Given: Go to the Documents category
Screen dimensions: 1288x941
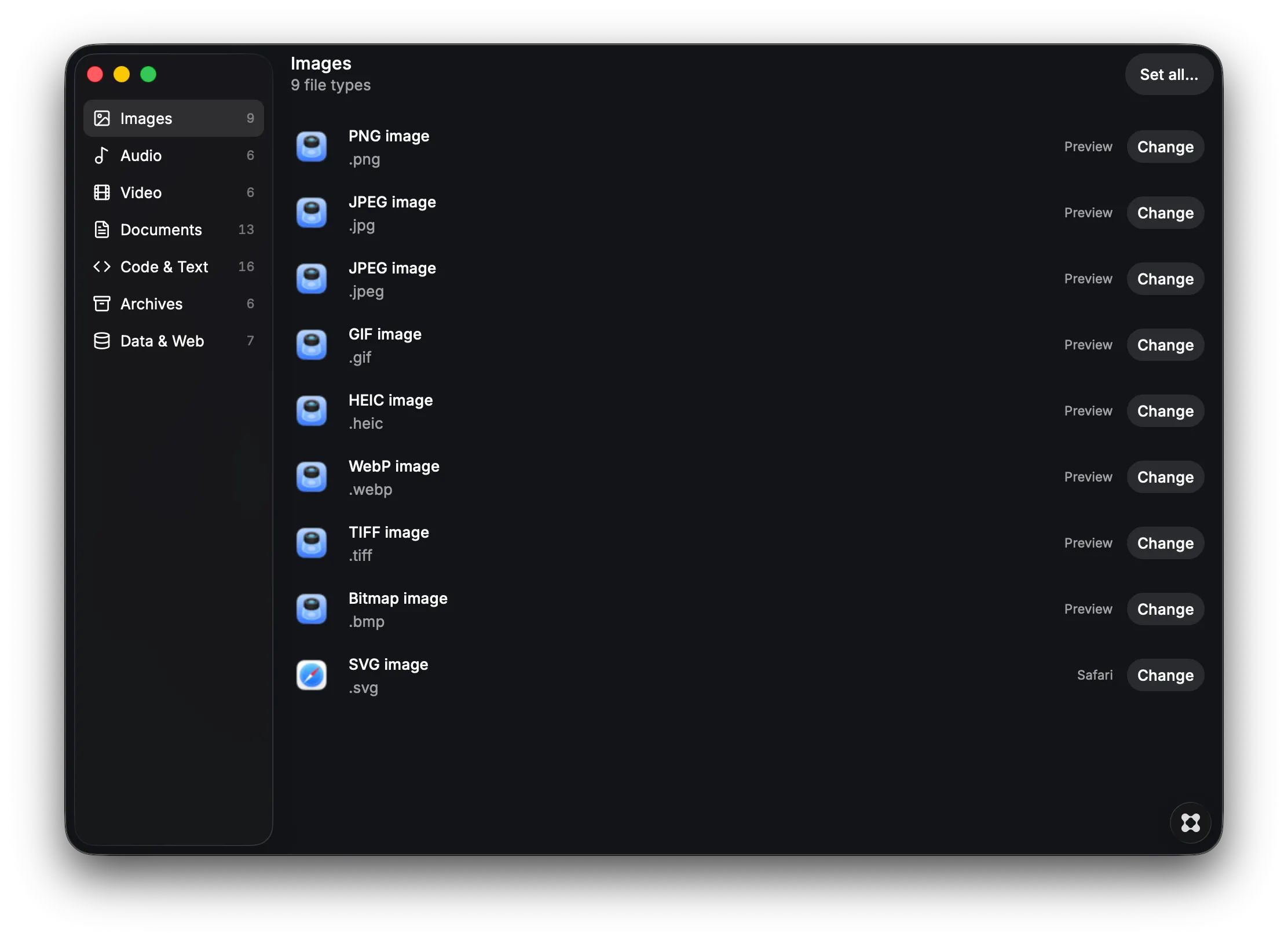Looking at the screenshot, I should (x=174, y=229).
